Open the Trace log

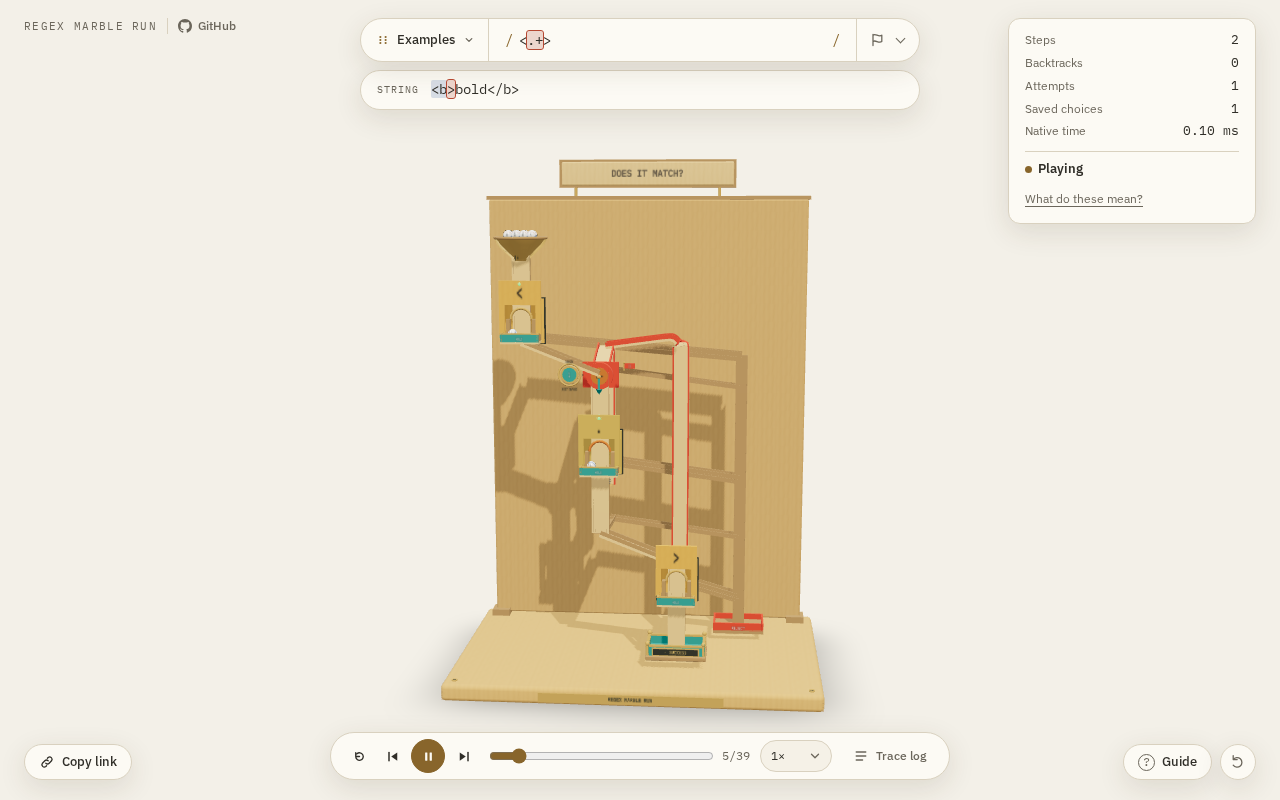tap(890, 756)
